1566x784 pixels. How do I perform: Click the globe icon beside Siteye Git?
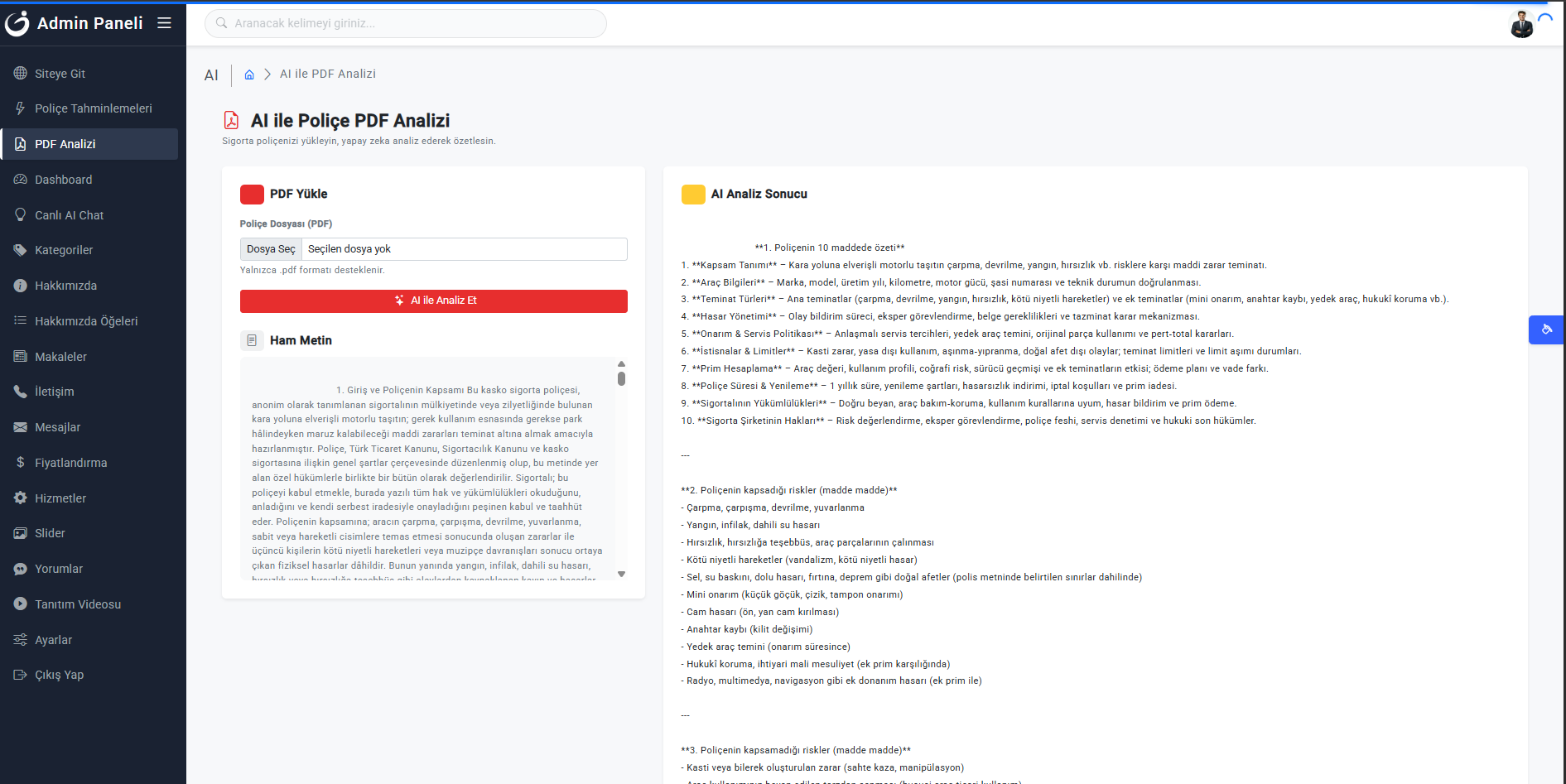20,74
